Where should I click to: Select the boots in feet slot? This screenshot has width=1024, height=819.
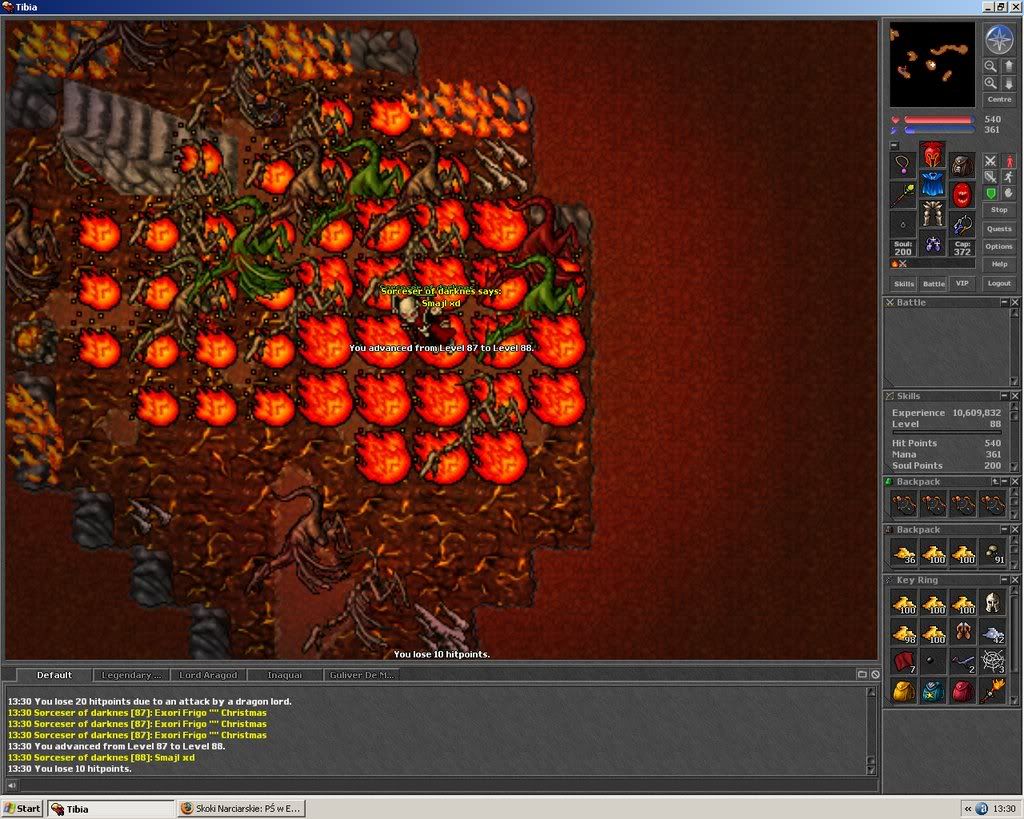tap(933, 244)
